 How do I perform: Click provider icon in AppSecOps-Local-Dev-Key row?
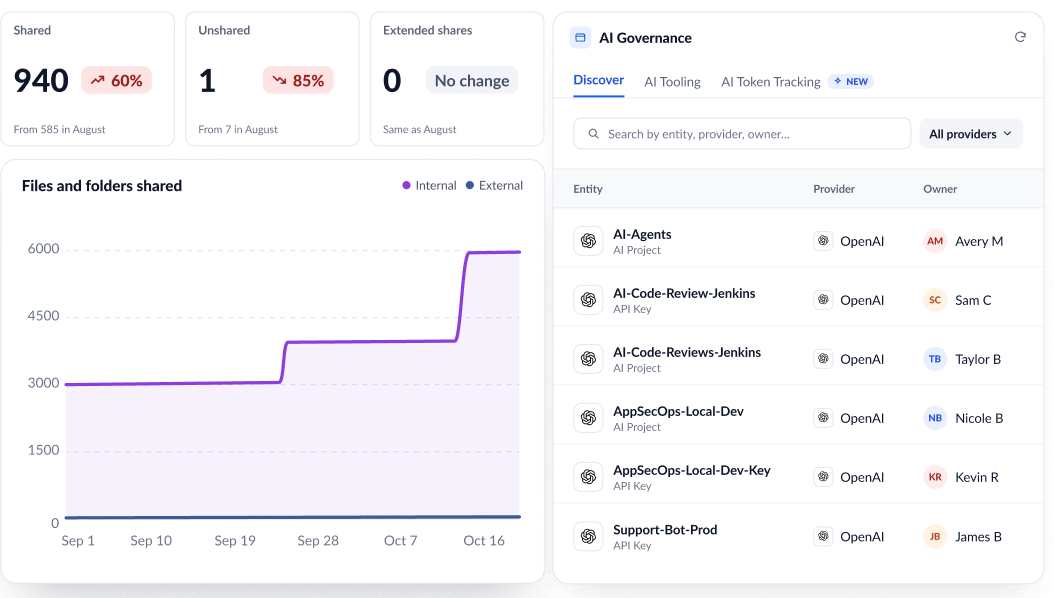click(823, 477)
